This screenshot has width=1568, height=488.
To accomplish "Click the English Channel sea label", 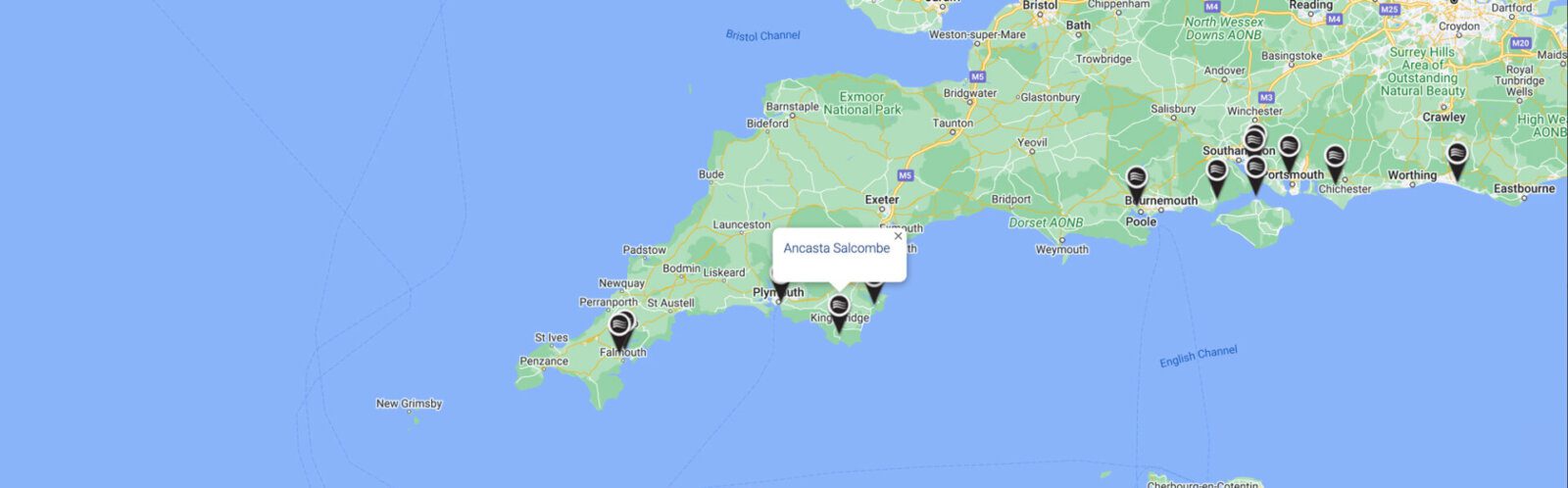I will click(1199, 358).
